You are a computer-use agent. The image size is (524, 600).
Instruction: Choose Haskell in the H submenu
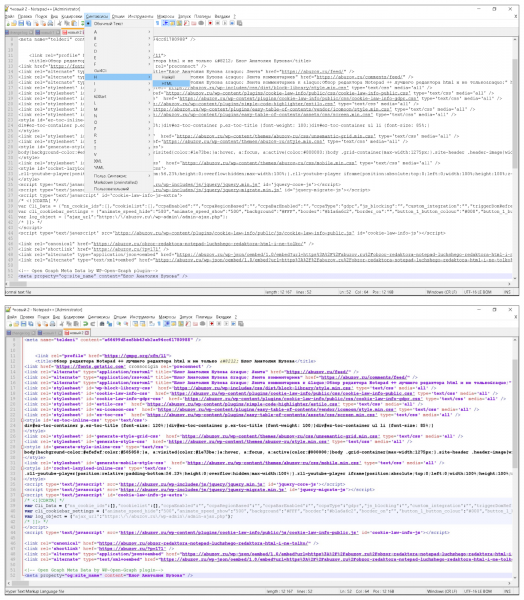pyautogui.click(x=171, y=77)
